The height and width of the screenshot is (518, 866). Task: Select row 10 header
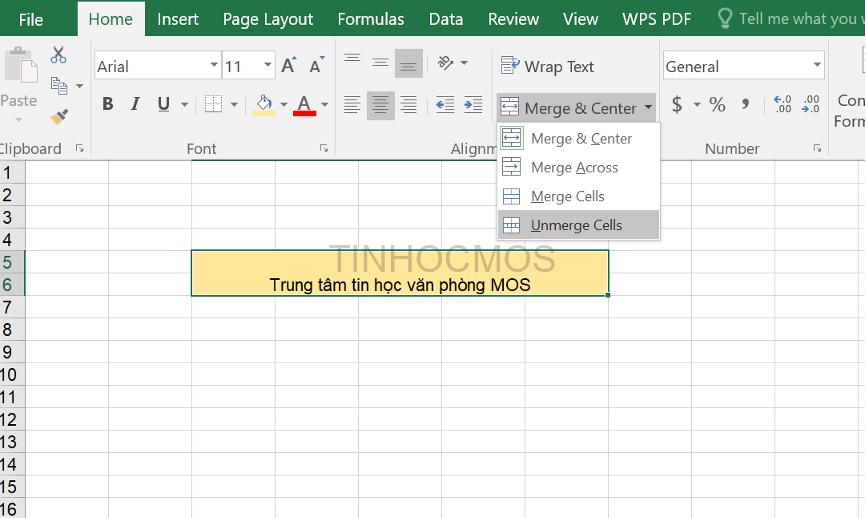[12, 374]
